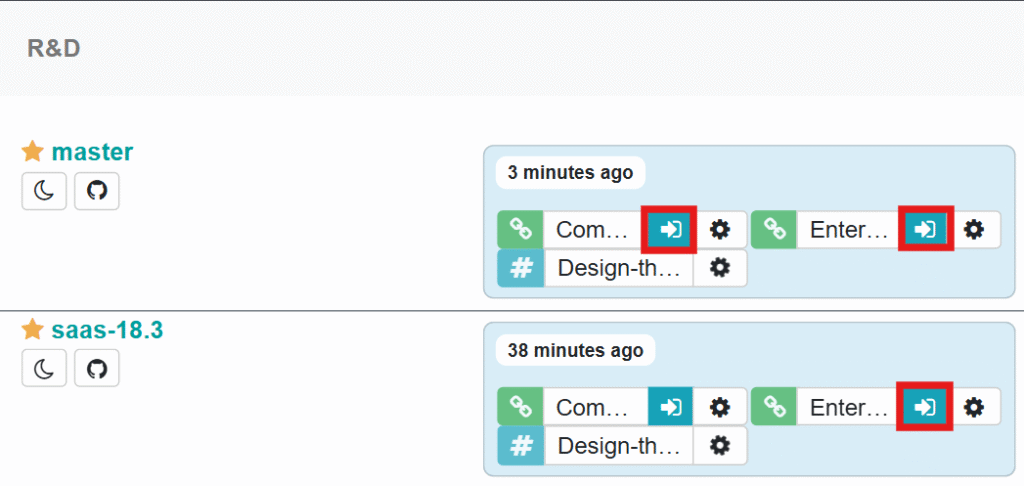1024x486 pixels.
Task: Click the hash icon beside master Design-th… build
Action: pyautogui.click(x=520, y=268)
